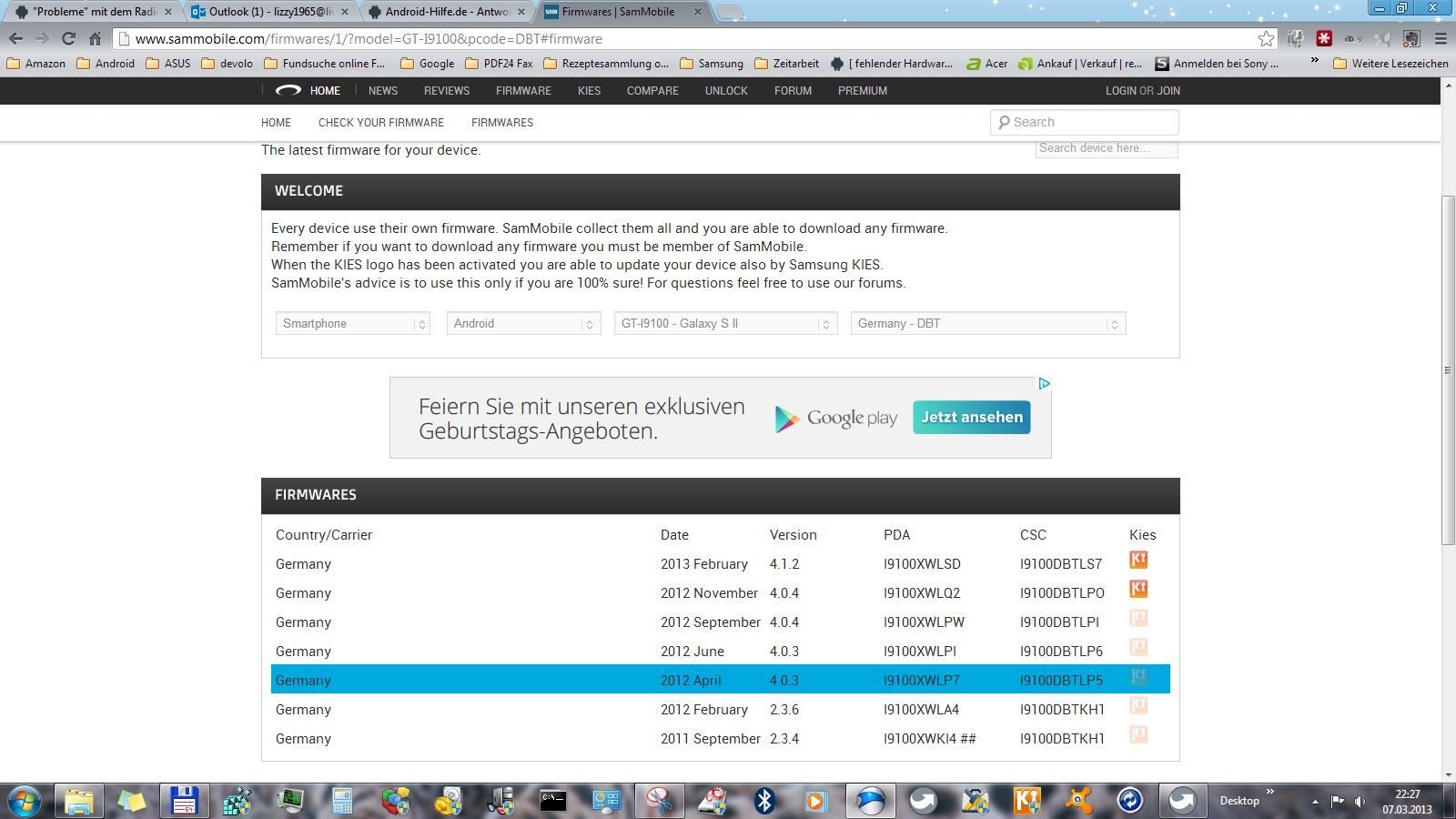1456x819 pixels.
Task: Open the Android bookmarks folder
Action: (106, 64)
